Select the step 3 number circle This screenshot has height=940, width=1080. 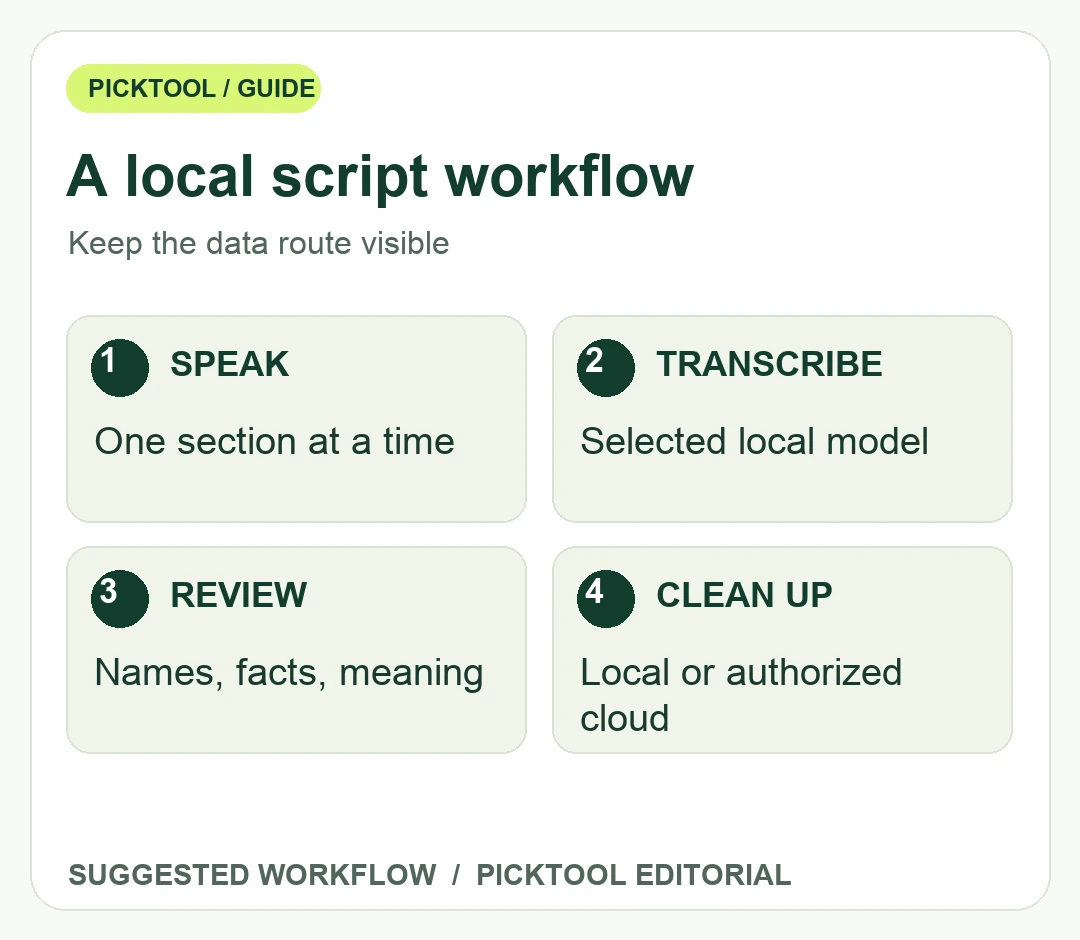tap(120, 598)
